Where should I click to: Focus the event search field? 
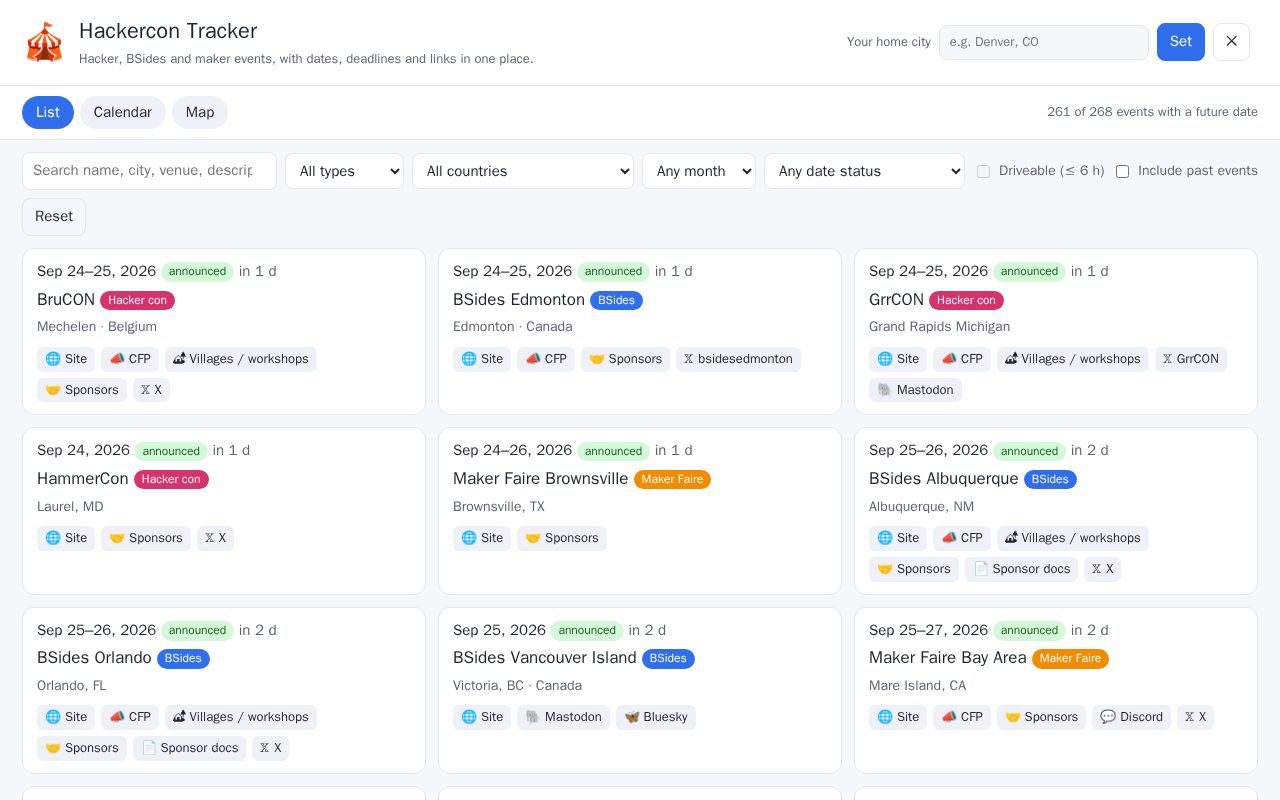click(149, 171)
